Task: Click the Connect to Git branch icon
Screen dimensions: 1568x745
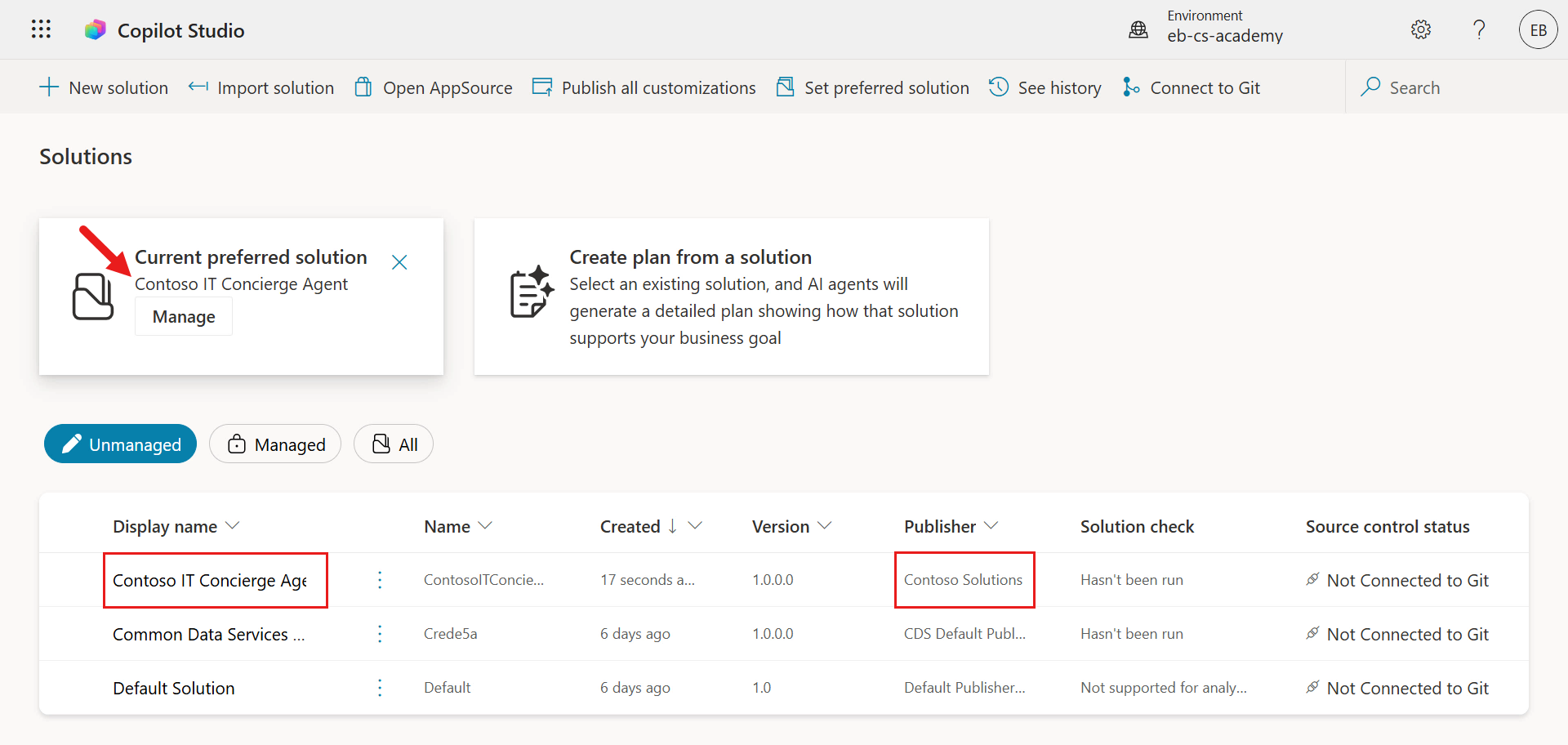Action: [x=1131, y=87]
